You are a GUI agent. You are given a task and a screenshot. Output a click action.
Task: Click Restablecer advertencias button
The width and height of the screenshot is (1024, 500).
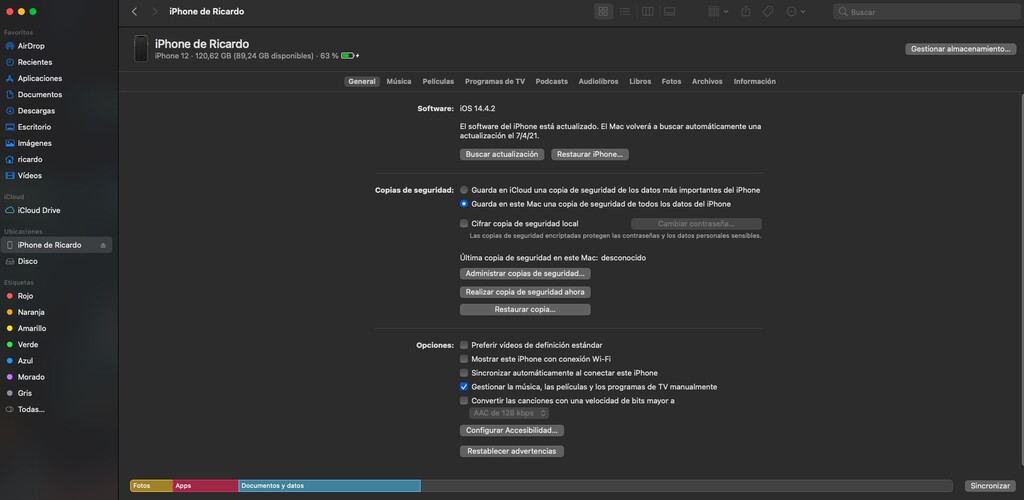512,451
